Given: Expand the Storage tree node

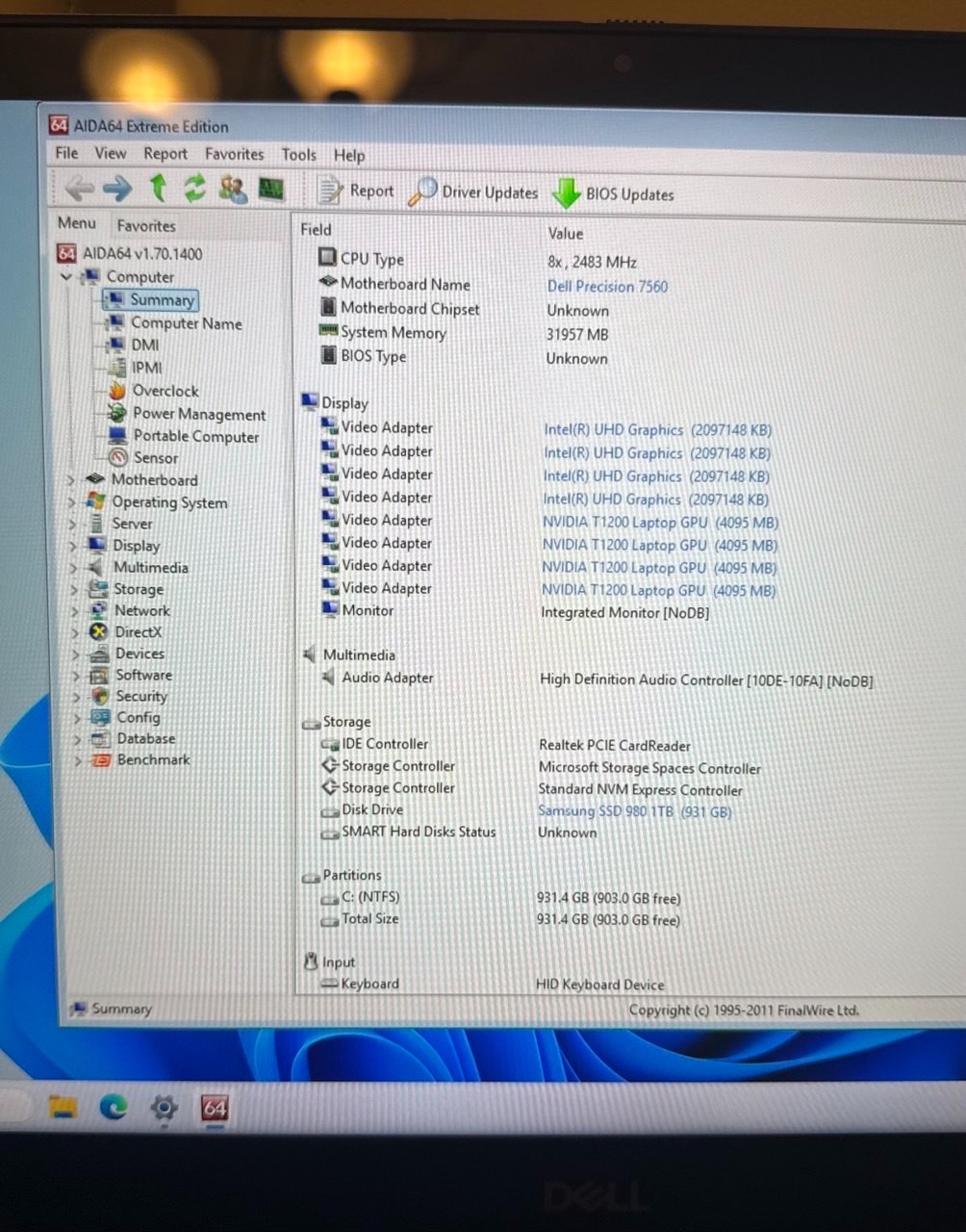Looking at the screenshot, I should [x=73, y=589].
